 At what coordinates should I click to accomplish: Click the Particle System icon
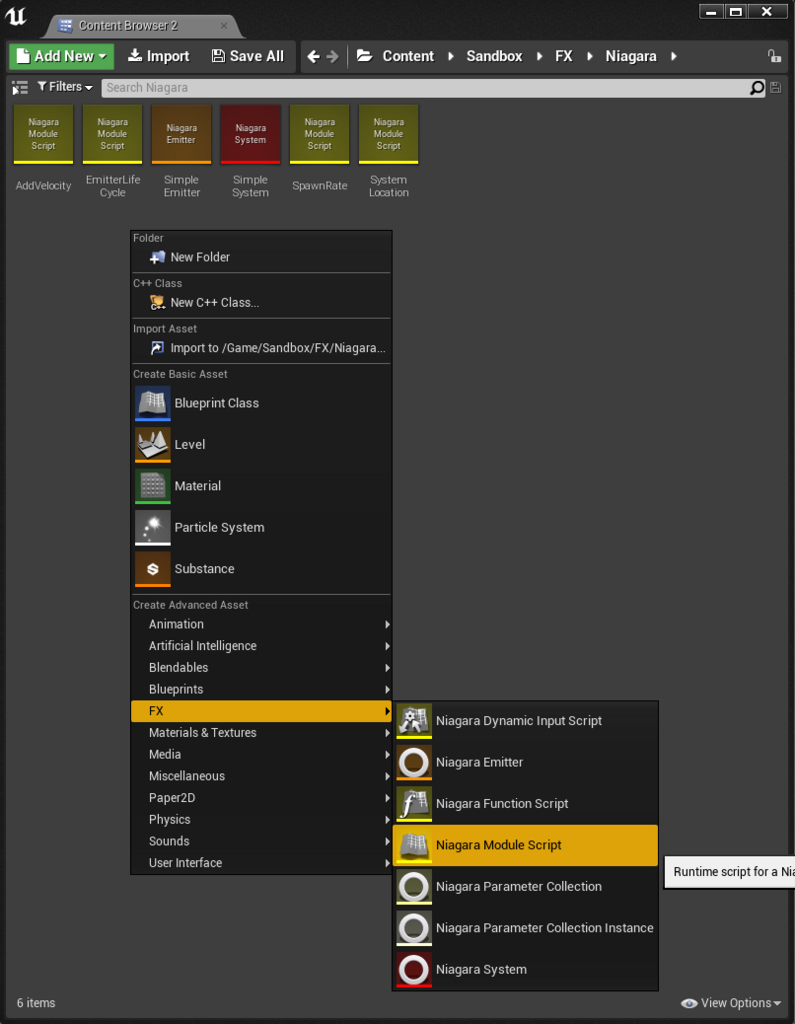tap(152, 528)
